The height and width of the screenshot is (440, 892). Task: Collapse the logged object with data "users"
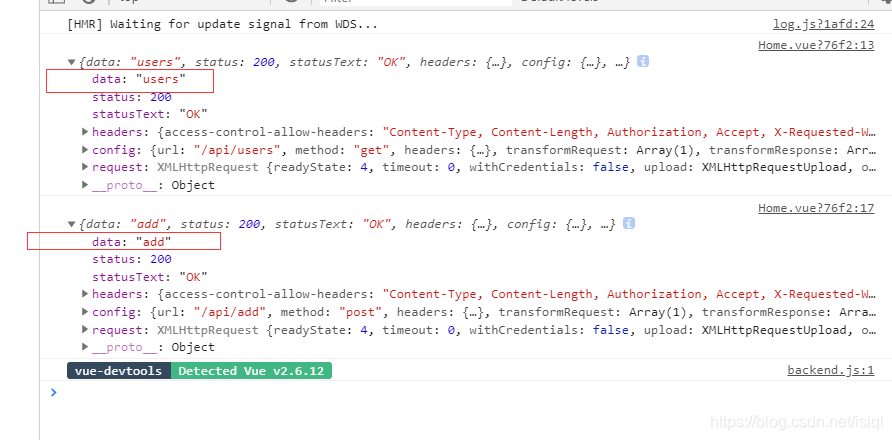pyautogui.click(x=71, y=63)
